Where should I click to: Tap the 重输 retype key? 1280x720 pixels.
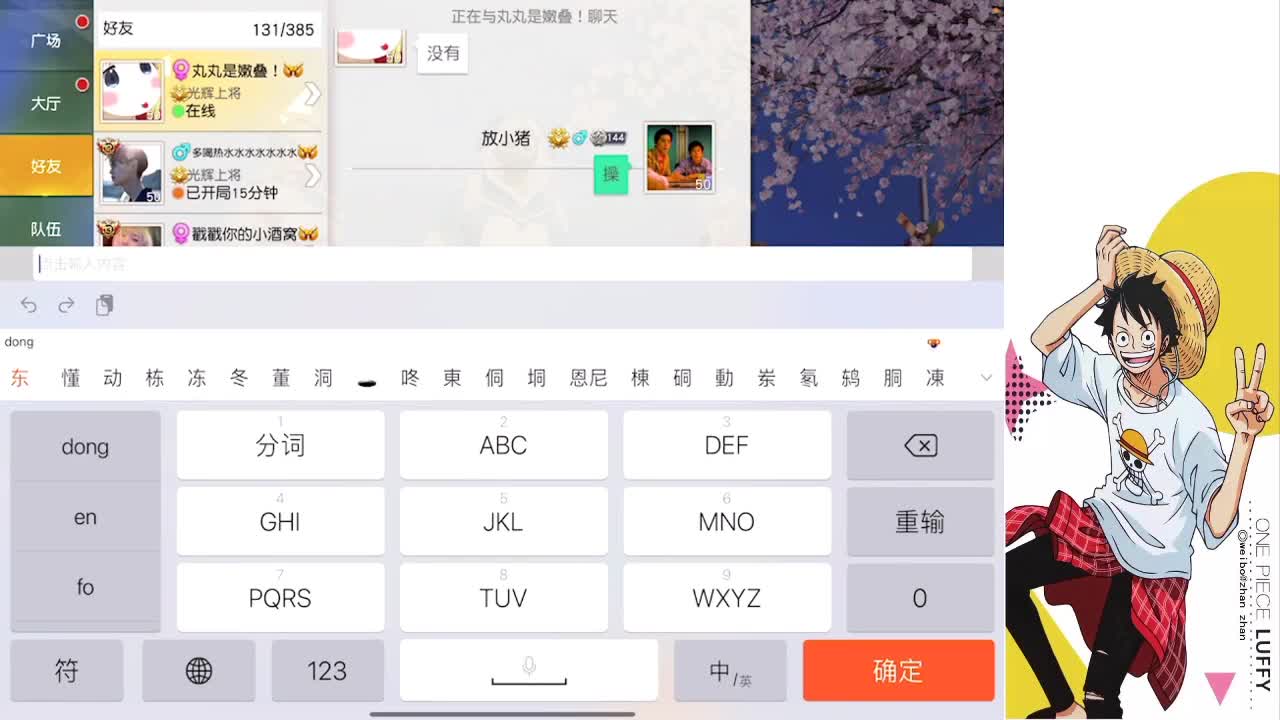920,521
